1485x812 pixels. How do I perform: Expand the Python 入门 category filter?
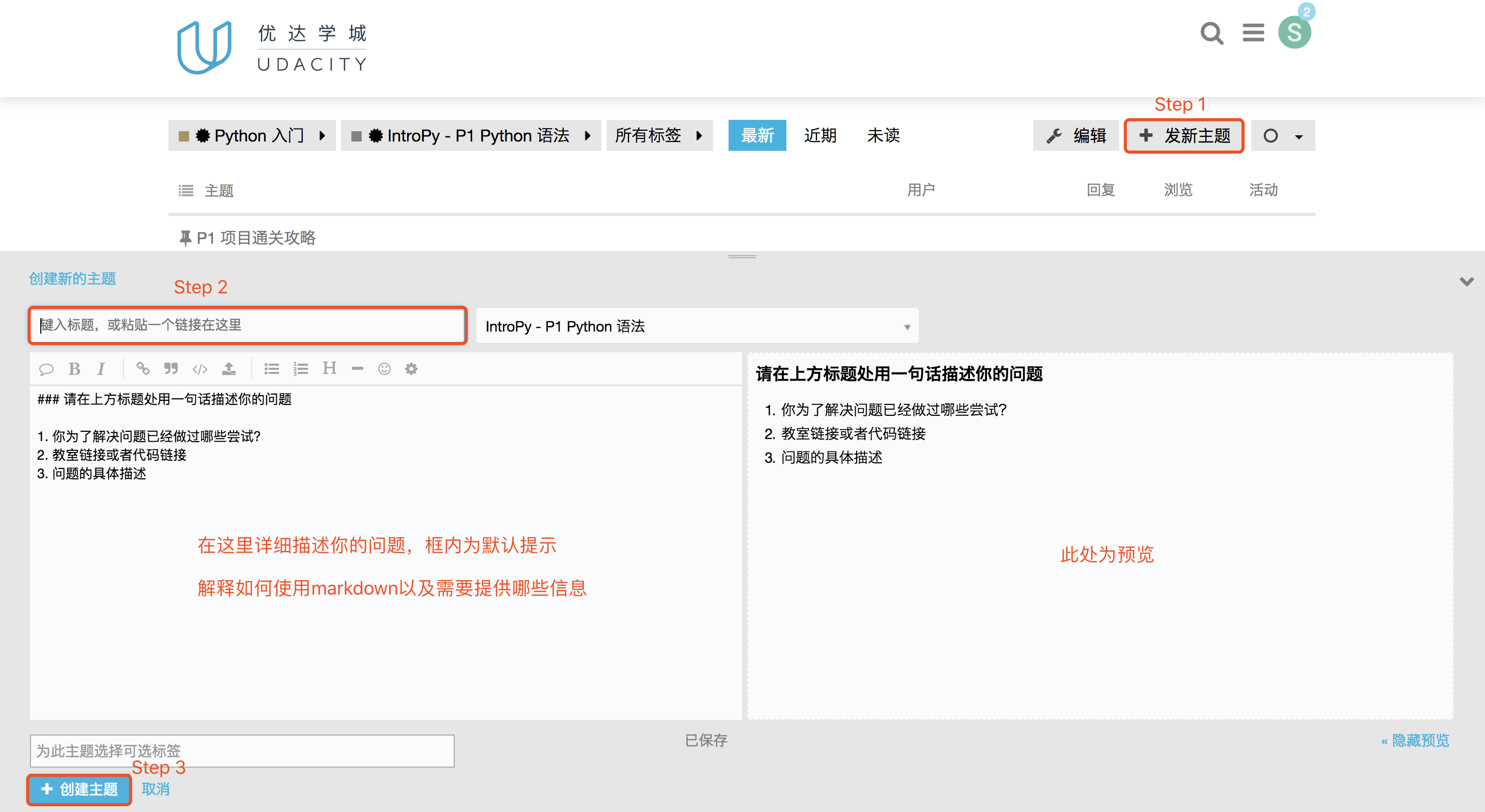(252, 135)
